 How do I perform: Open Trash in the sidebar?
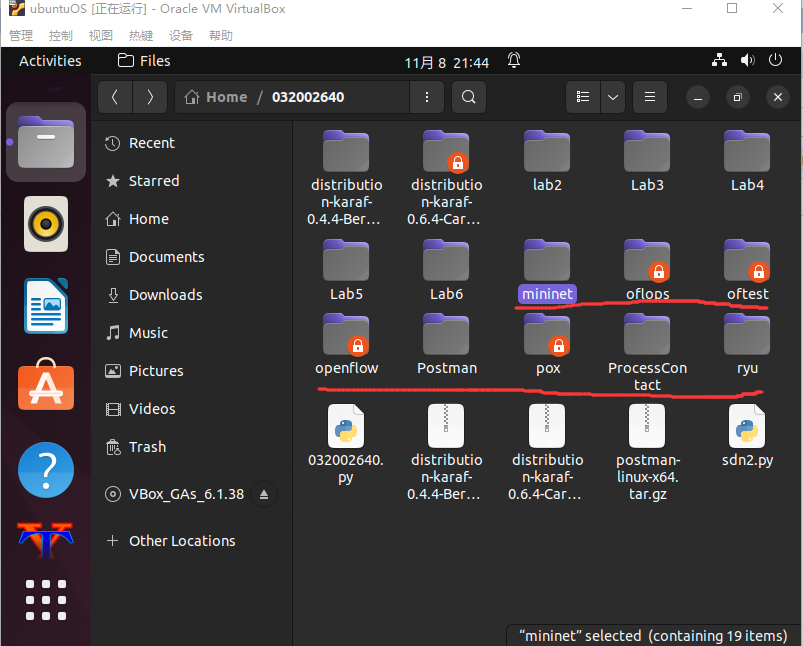coord(192,447)
